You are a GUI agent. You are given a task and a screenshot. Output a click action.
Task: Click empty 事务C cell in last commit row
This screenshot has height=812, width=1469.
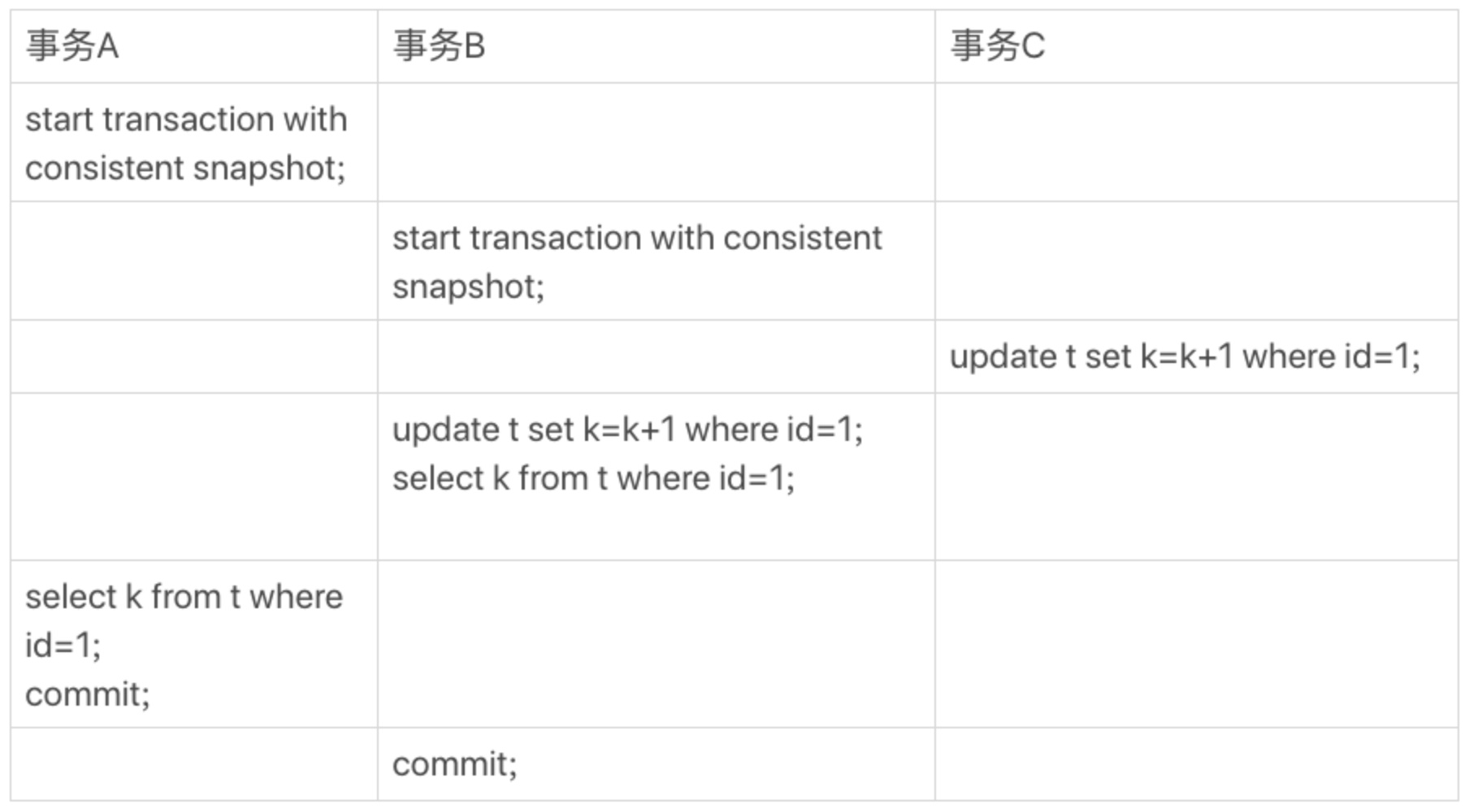pyautogui.click(x=1196, y=764)
